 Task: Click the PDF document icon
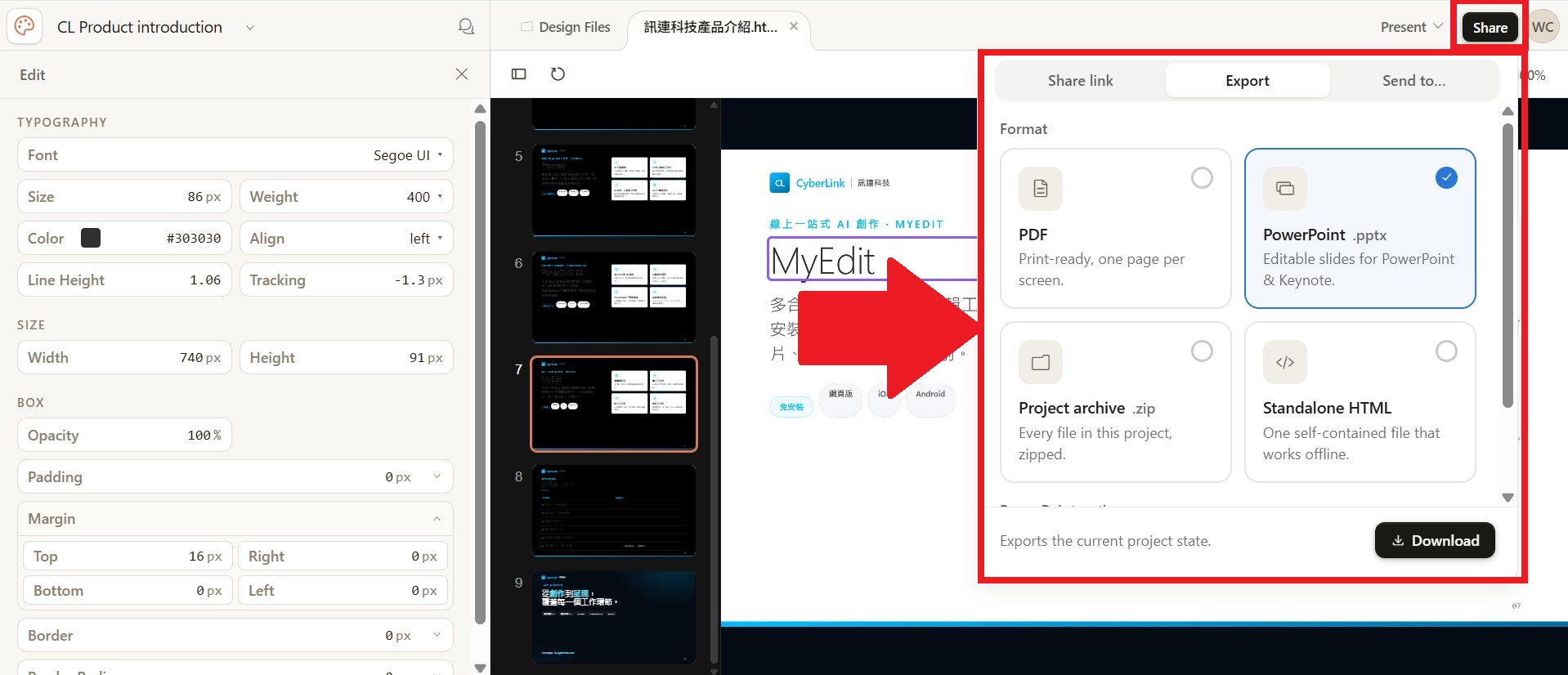point(1041,189)
